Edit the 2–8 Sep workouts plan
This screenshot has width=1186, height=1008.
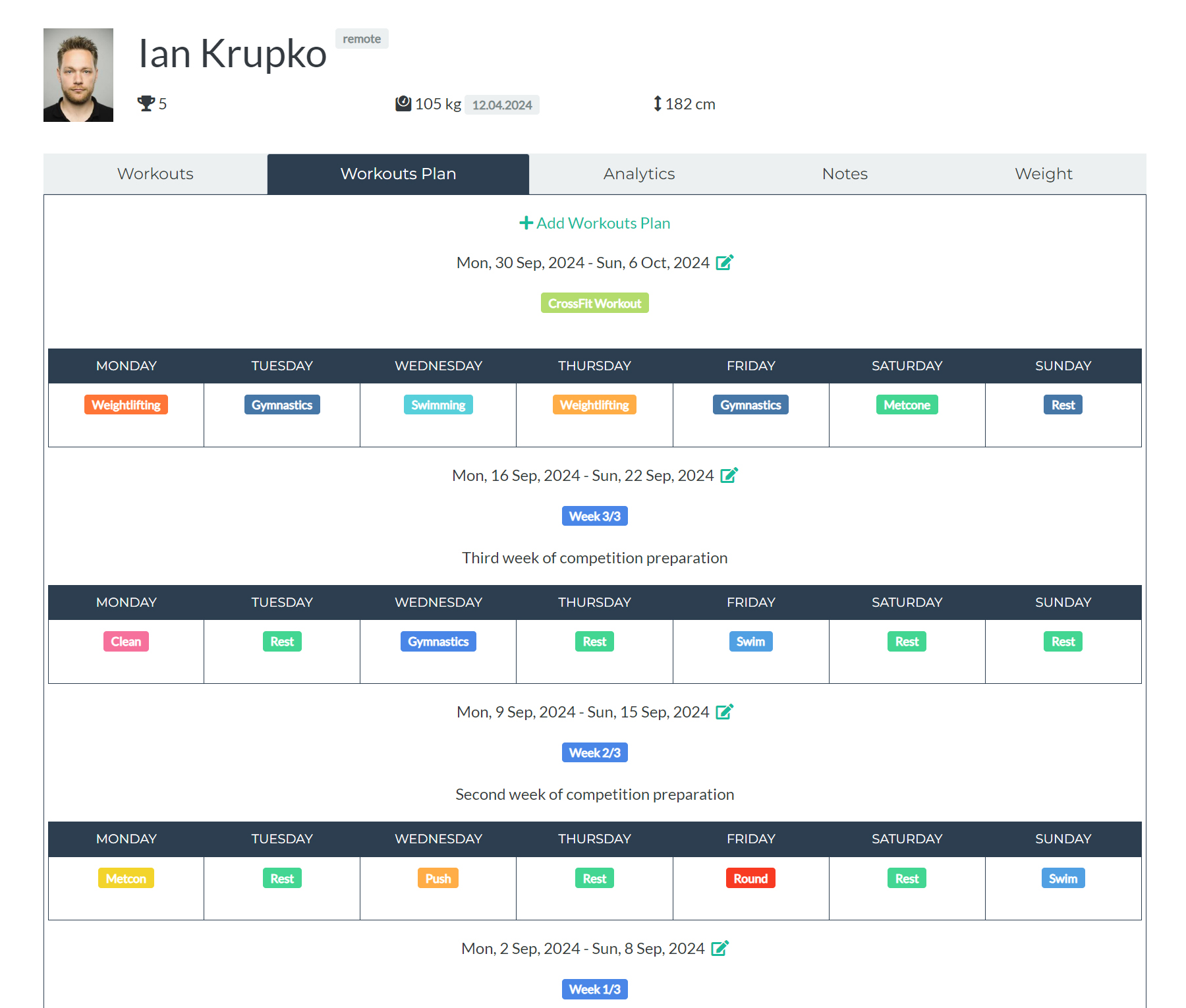720,949
